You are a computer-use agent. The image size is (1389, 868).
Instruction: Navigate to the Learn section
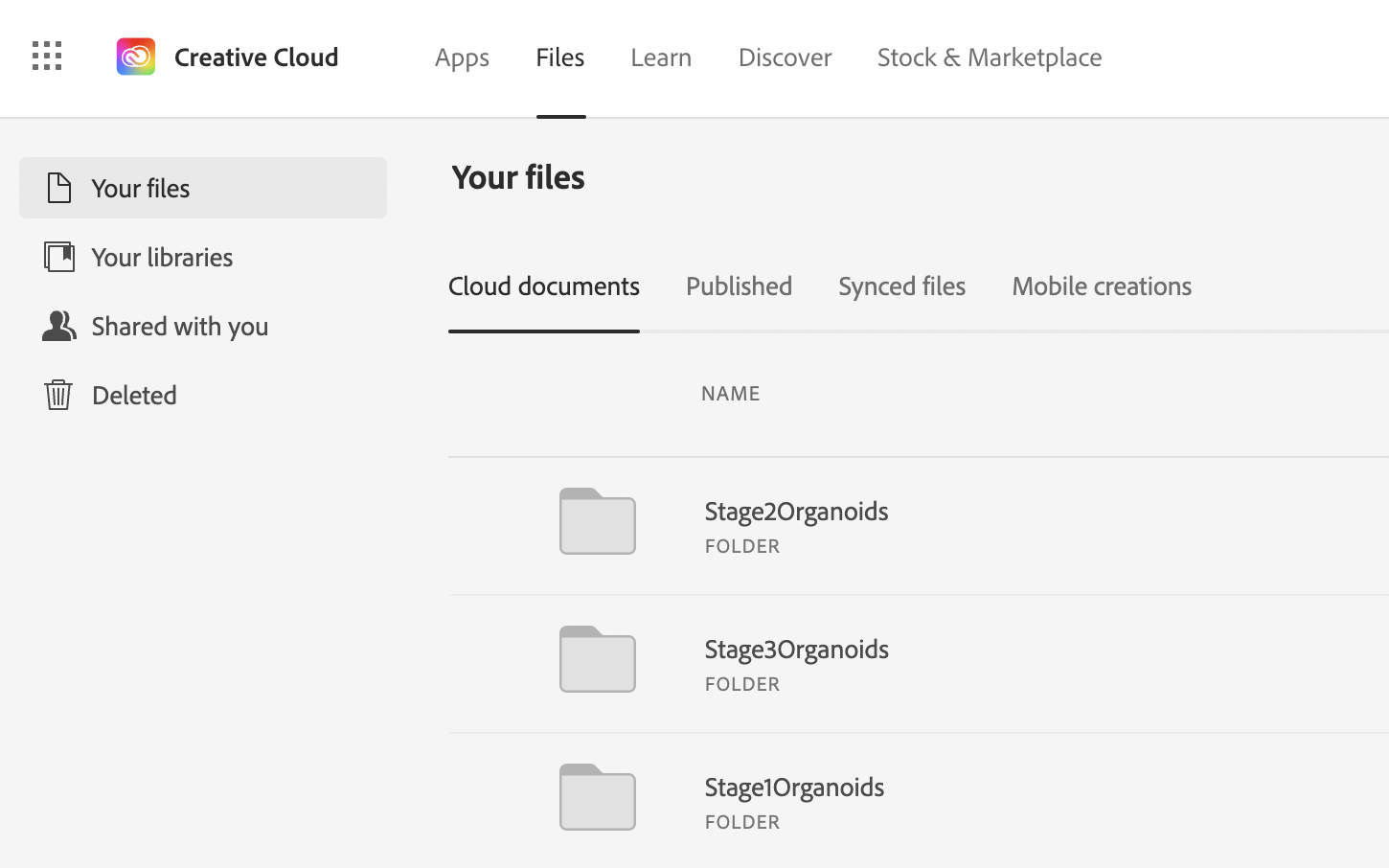coord(661,57)
